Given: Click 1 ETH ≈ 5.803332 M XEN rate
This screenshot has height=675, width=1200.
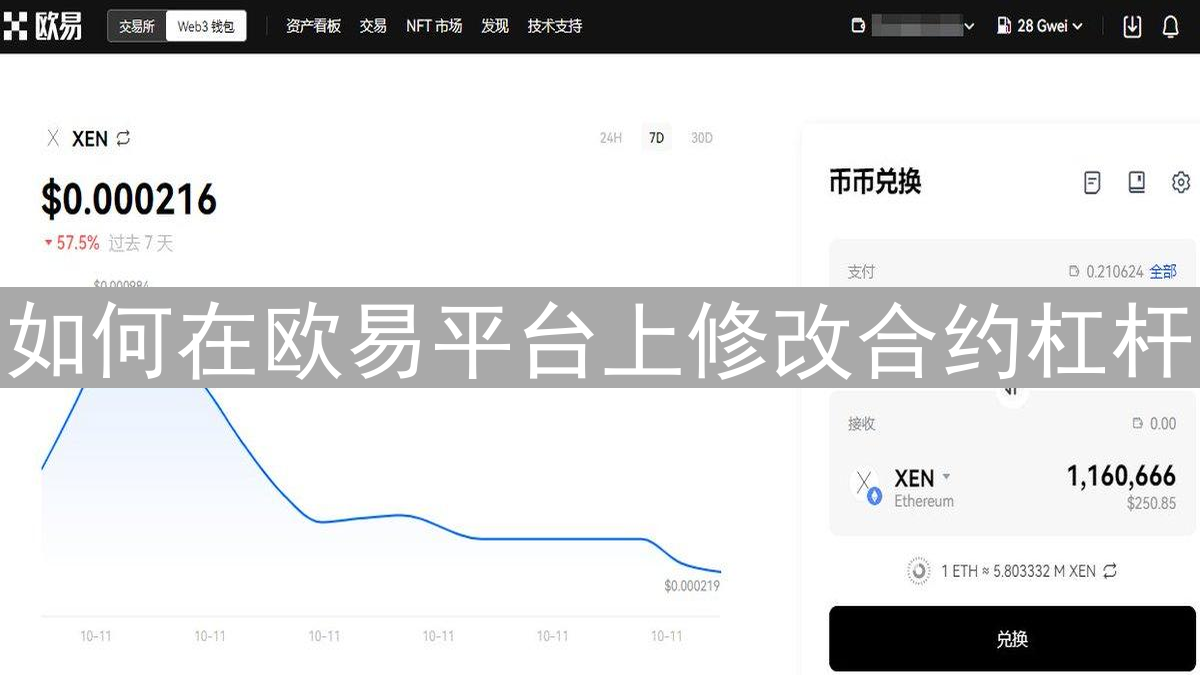Looking at the screenshot, I should point(1018,571).
